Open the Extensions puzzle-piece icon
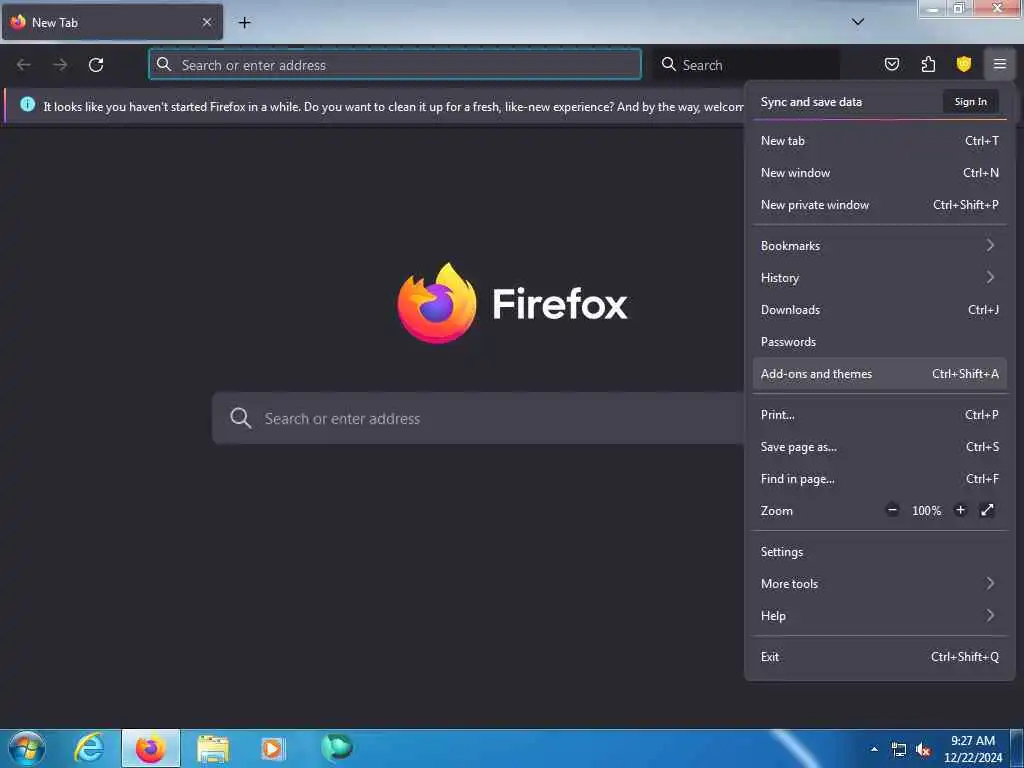Screen dimensions: 1024x768 click(928, 64)
